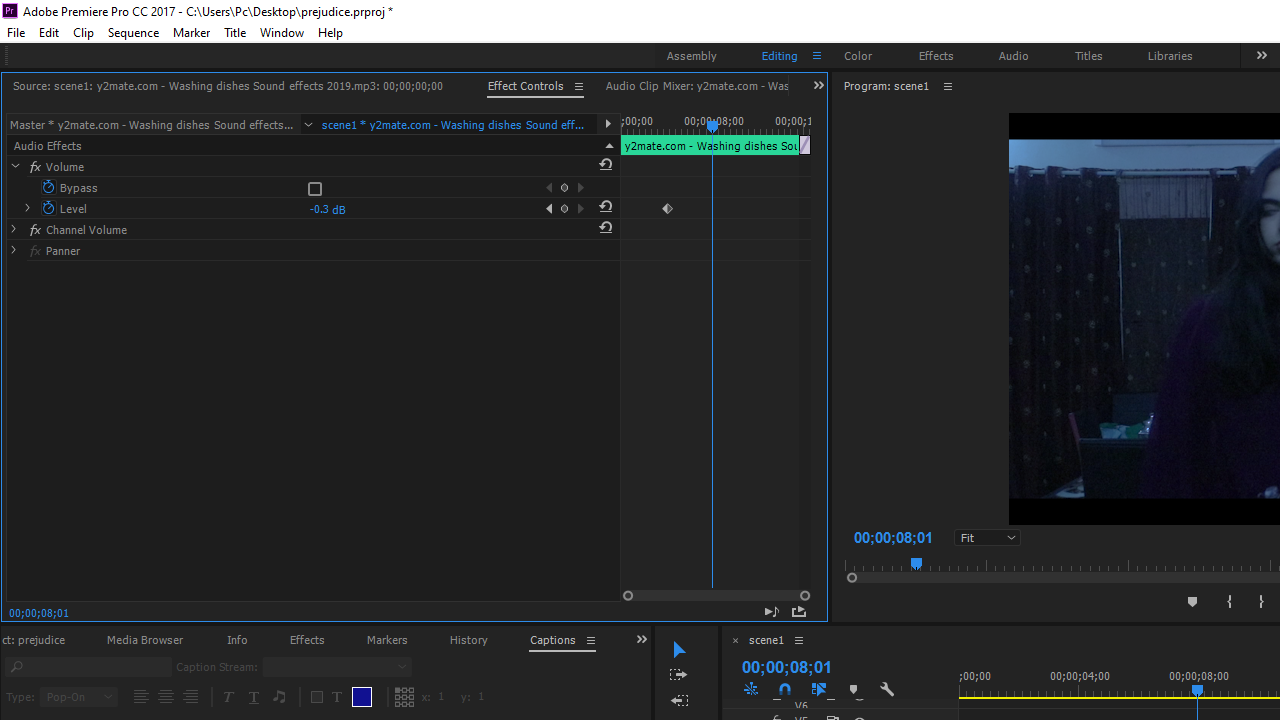The height and width of the screenshot is (720, 1280).
Task: Toggle animation stopwatch for Level
Action: [48, 208]
